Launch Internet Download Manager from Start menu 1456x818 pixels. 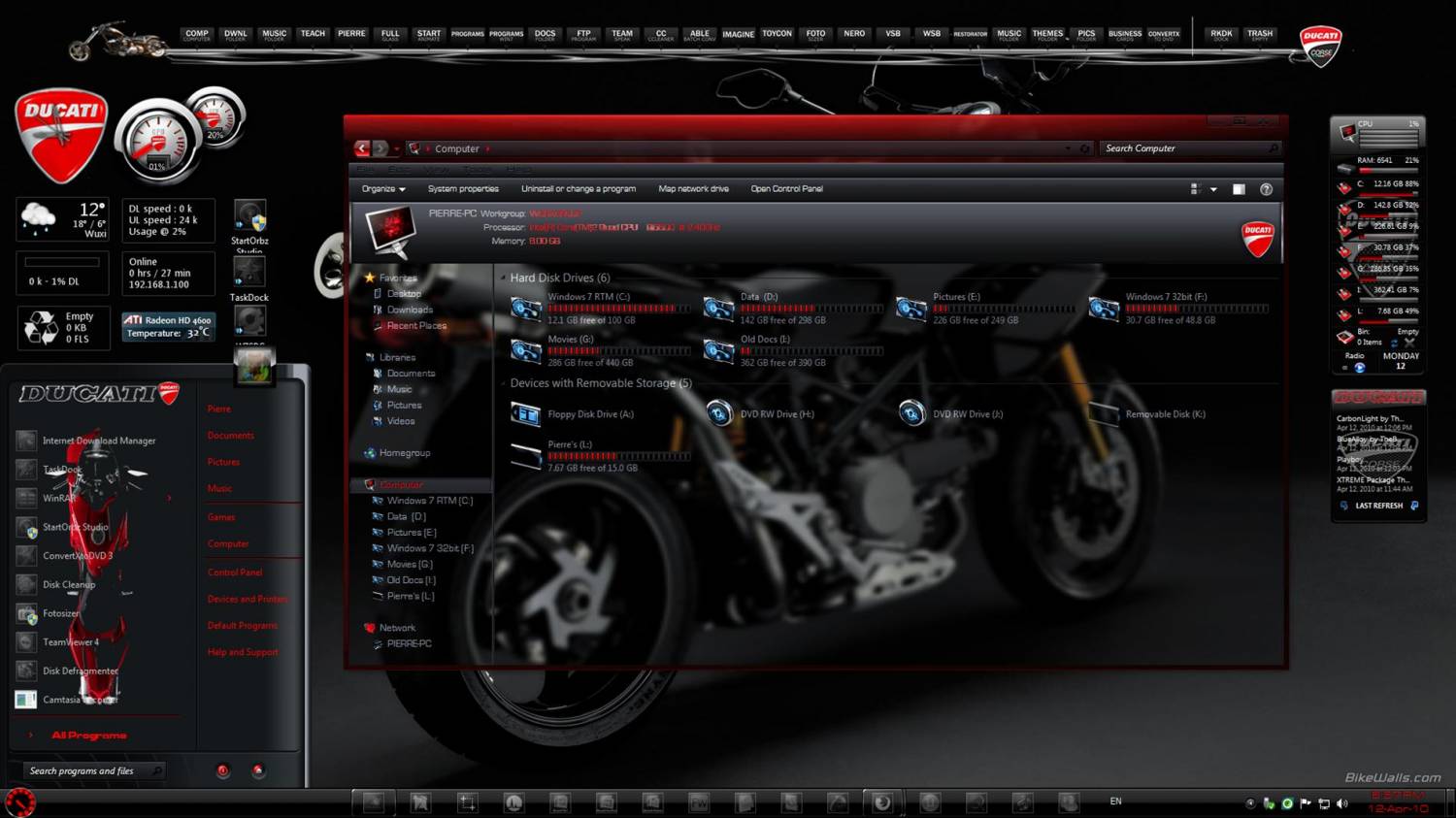85,441
